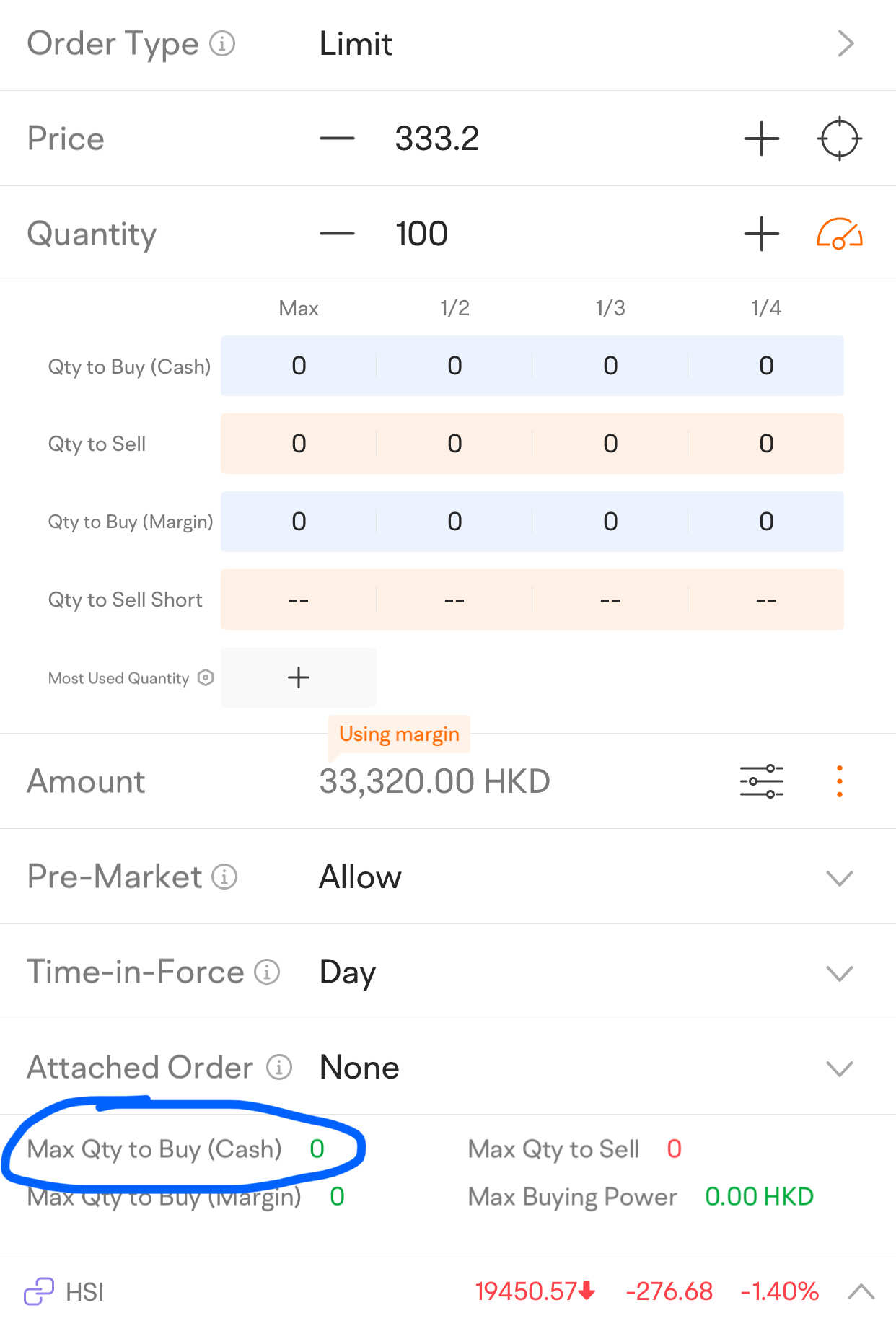Viewport: 896px width, 1326px height.
Task: Expand the Pre-Market Allow dropdown
Action: [839, 877]
